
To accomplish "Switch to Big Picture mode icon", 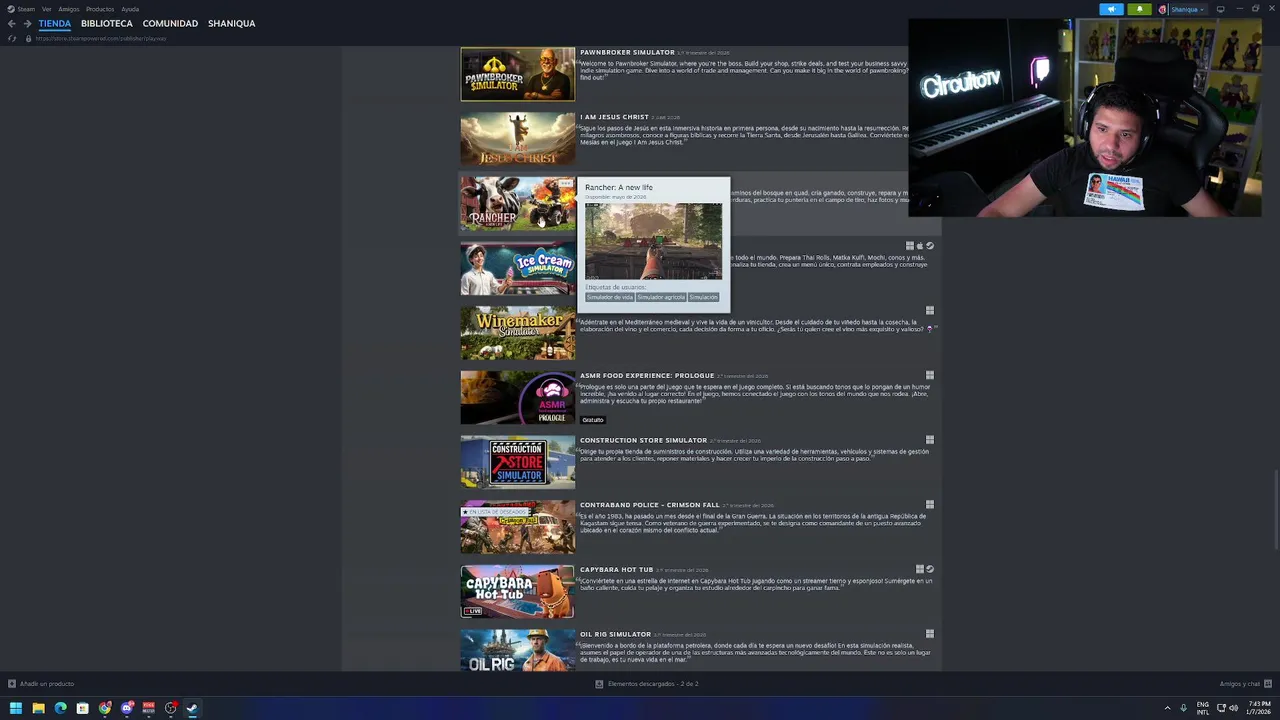I will click(1220, 9).
